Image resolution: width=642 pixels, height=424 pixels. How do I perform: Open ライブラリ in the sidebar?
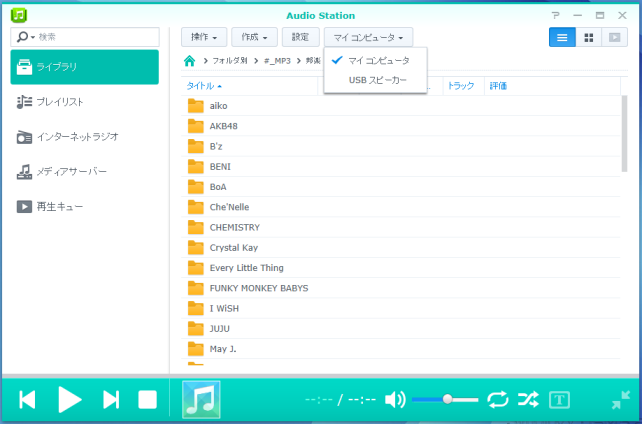coord(84,67)
